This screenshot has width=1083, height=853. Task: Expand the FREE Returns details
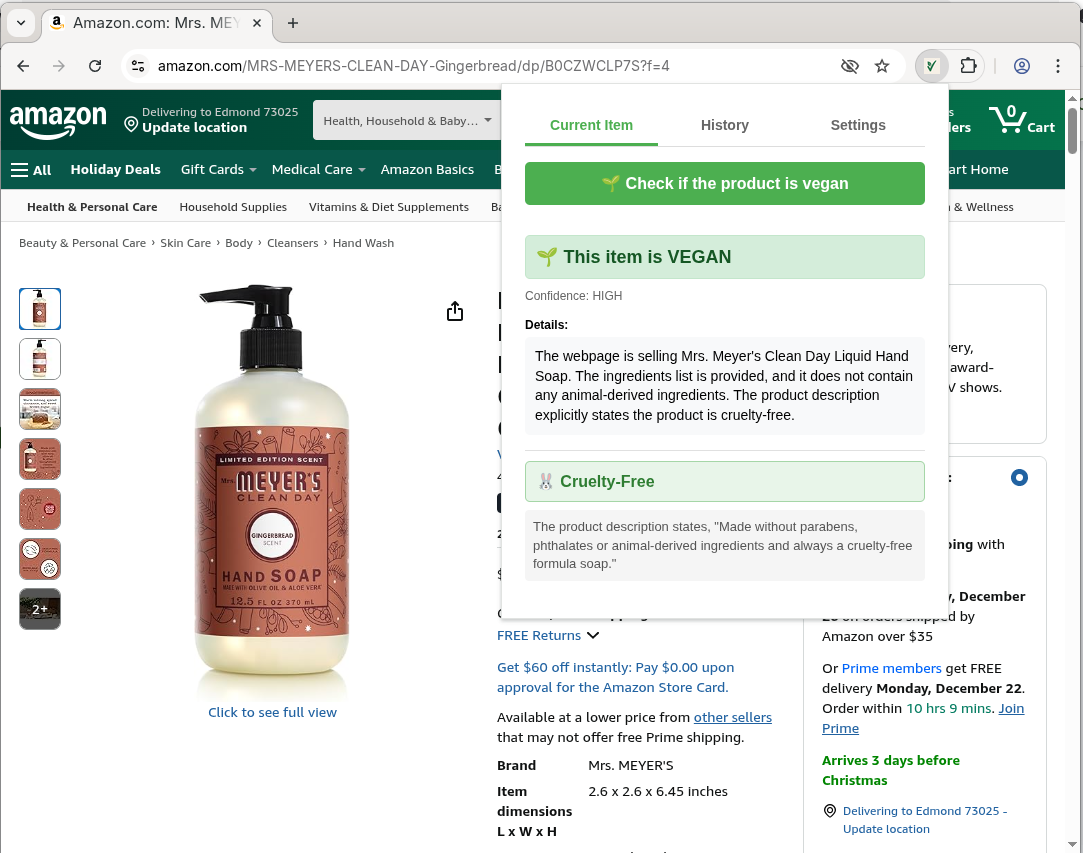click(x=593, y=635)
